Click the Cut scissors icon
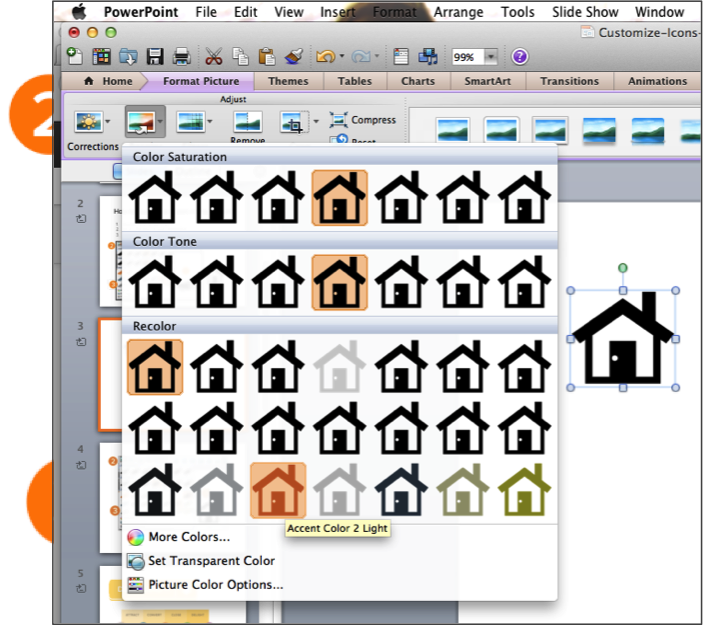The image size is (703, 626). click(x=214, y=57)
